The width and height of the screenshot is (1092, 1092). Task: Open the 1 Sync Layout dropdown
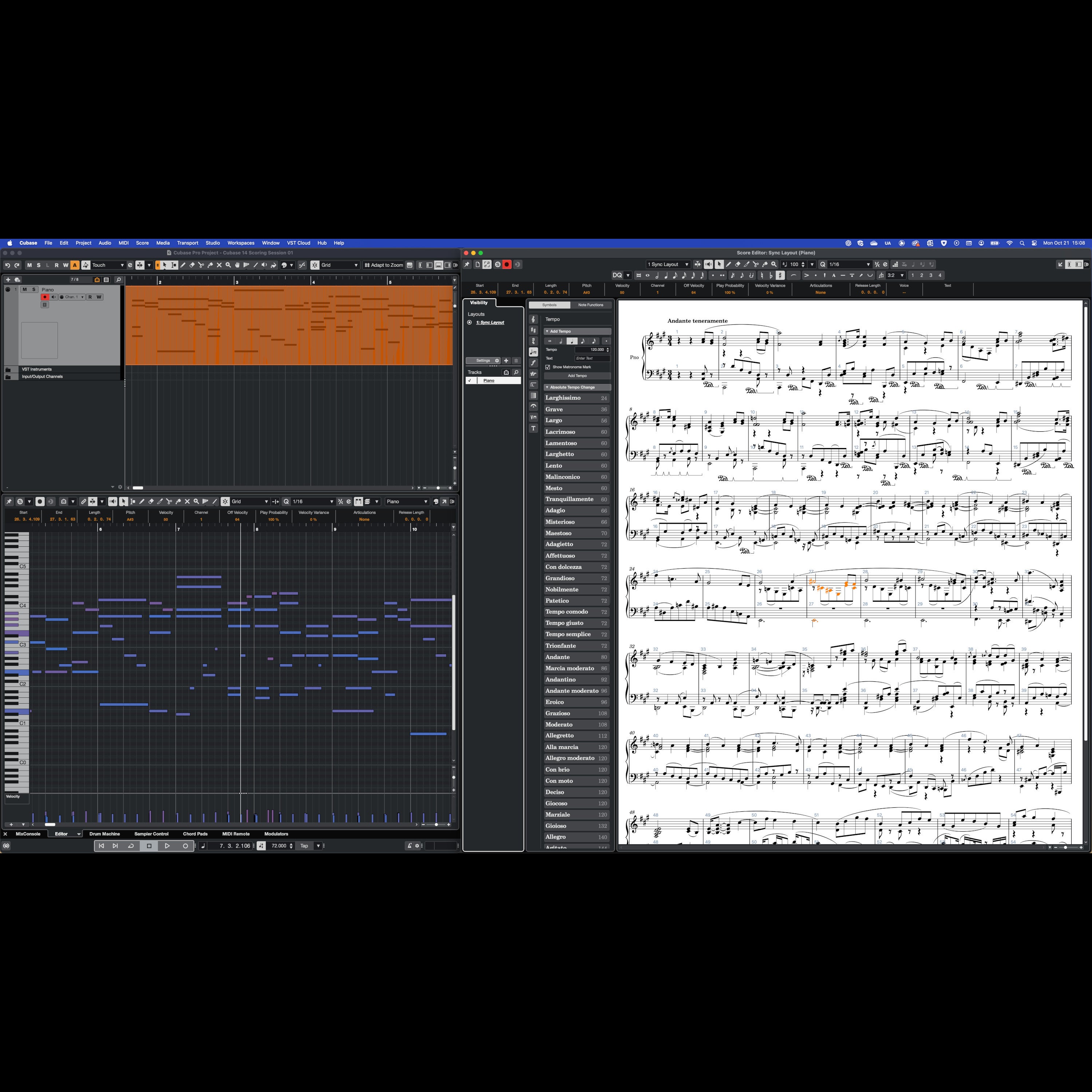click(x=668, y=265)
